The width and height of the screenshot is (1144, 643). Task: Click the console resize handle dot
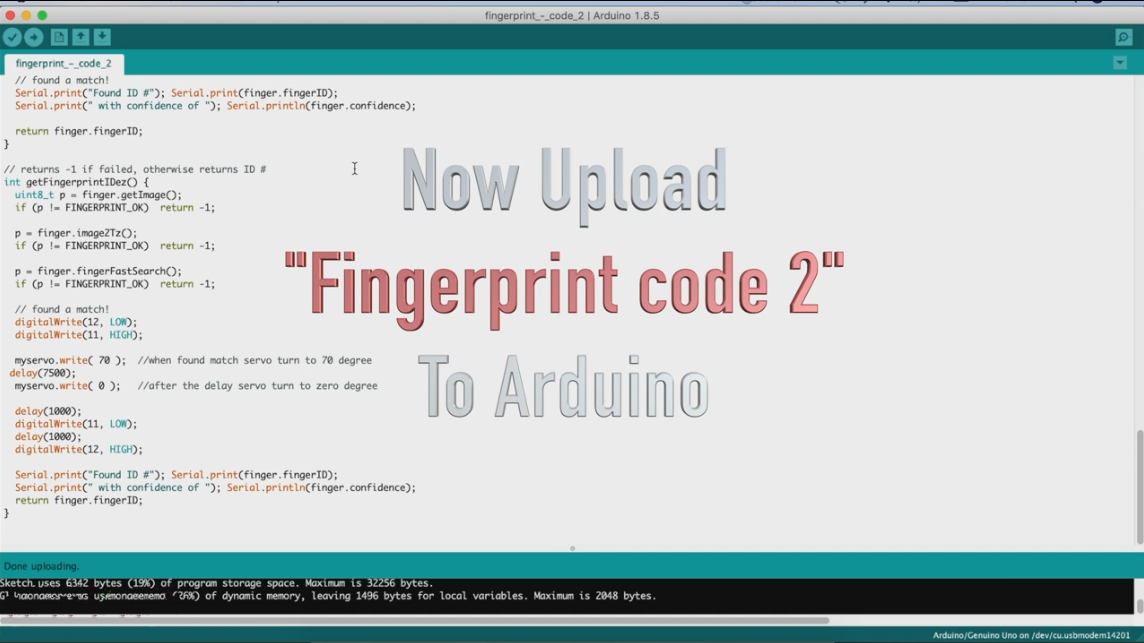pyautogui.click(x=572, y=548)
